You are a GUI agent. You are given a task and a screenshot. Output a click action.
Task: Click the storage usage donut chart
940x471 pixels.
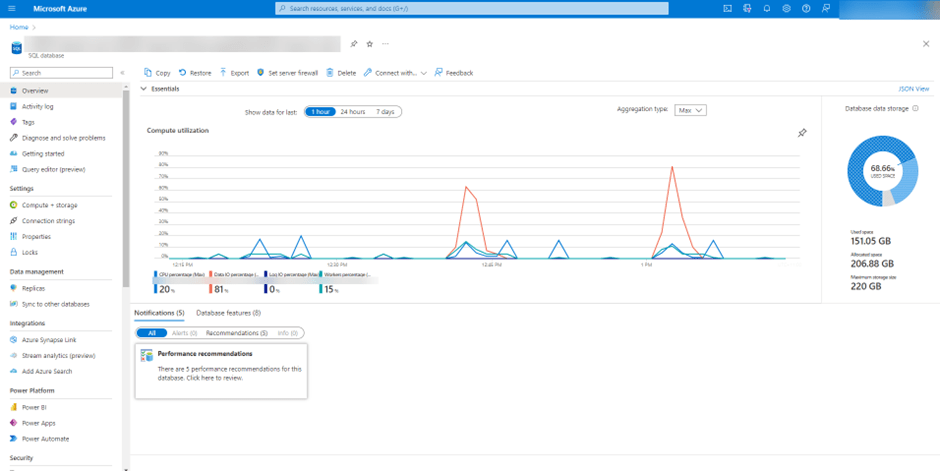(x=881, y=170)
